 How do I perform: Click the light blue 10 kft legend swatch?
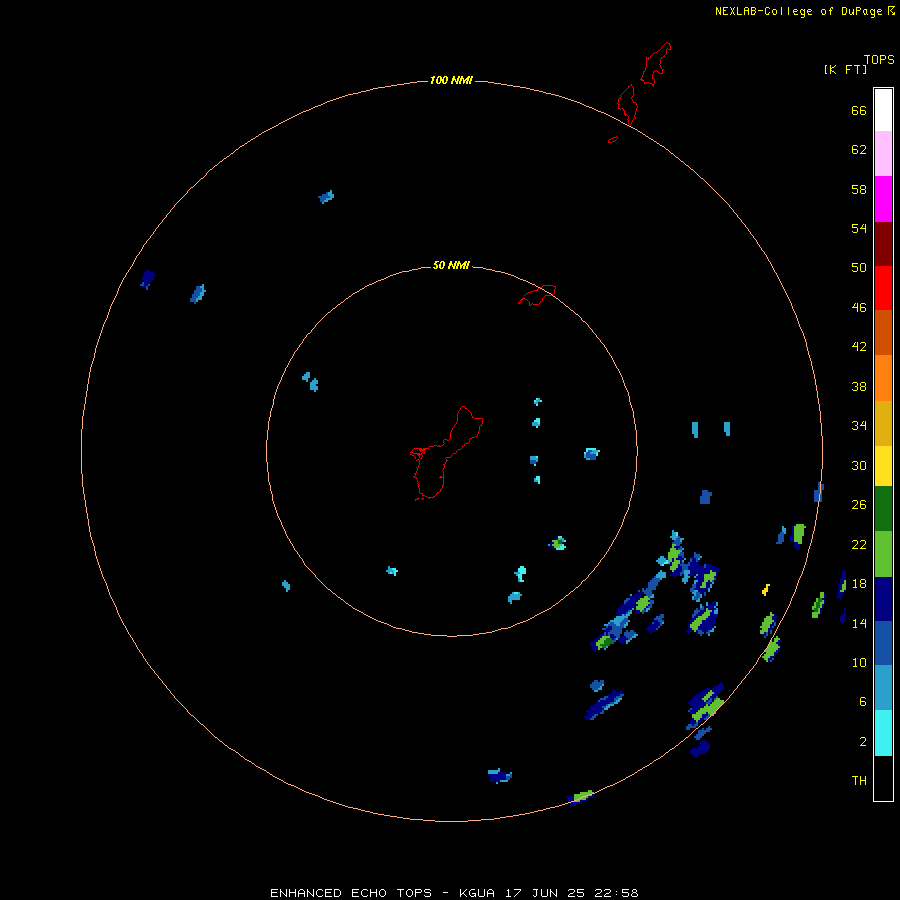[x=883, y=688]
